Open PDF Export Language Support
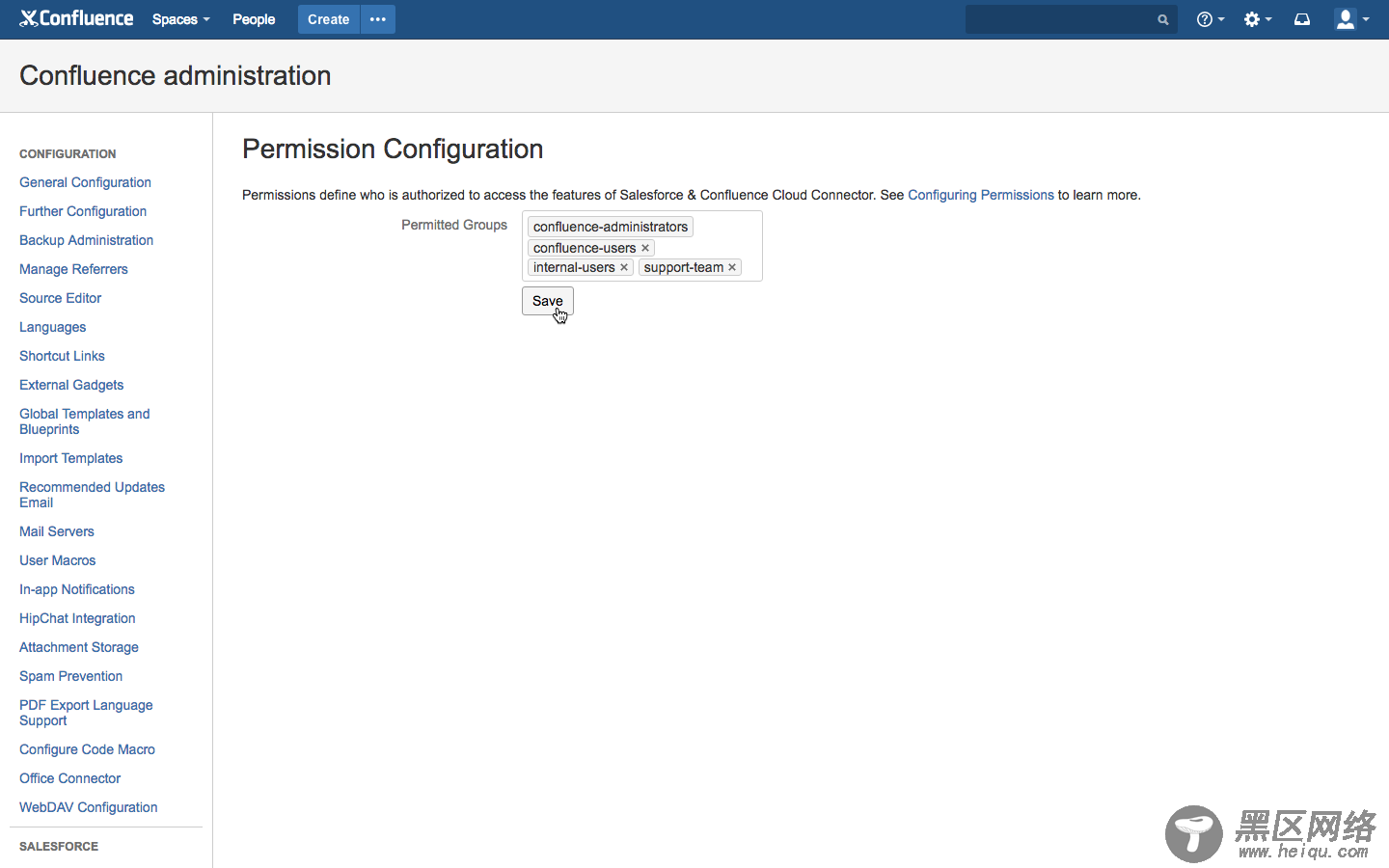Viewport: 1389px width, 868px height. point(86,713)
